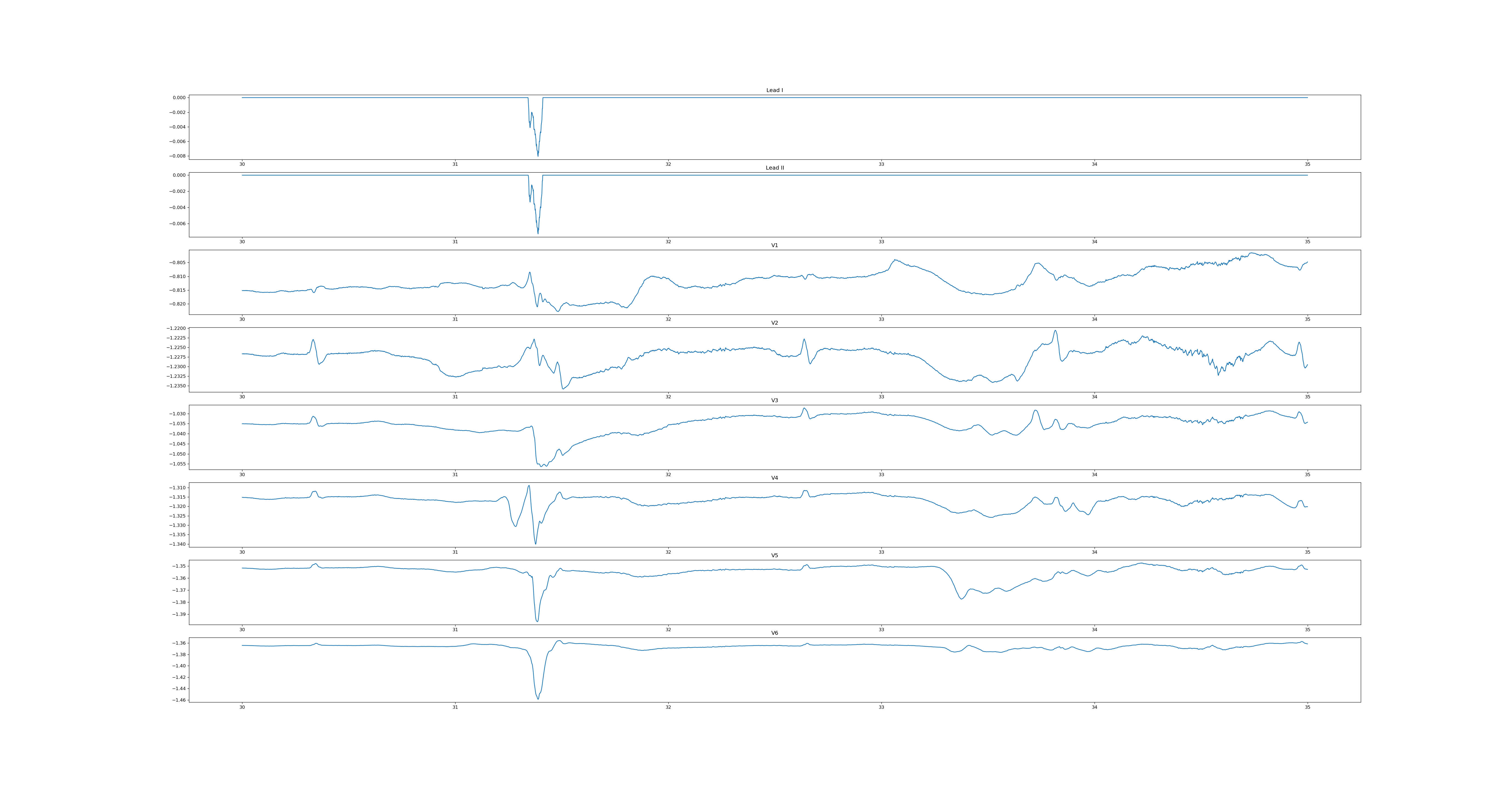Click x-axis tick 35 under V3 plot
The image size is (1512, 789).
[1307, 474]
